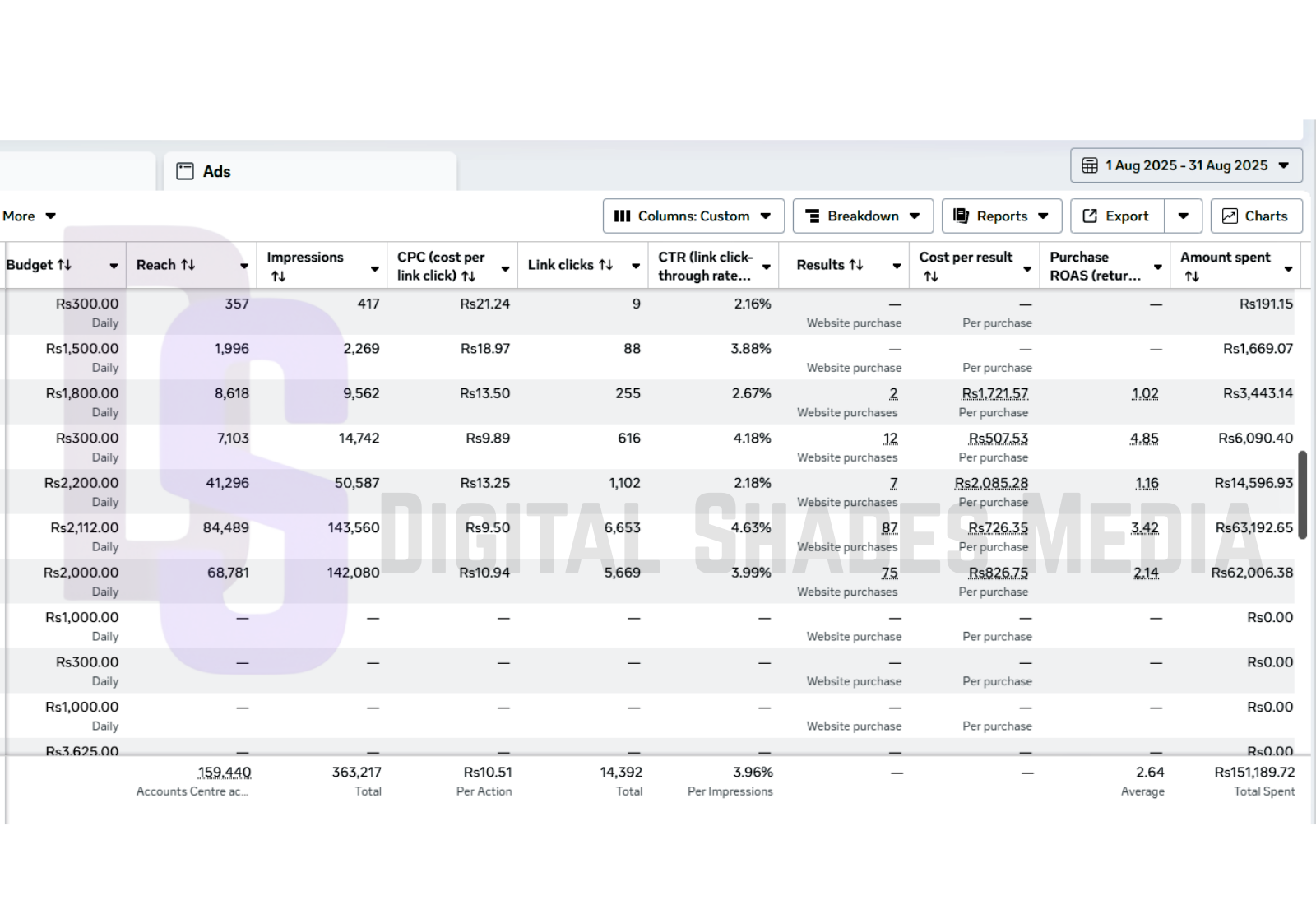The image size is (1316, 905).
Task: Click the Charts graph icon
Action: [1230, 216]
